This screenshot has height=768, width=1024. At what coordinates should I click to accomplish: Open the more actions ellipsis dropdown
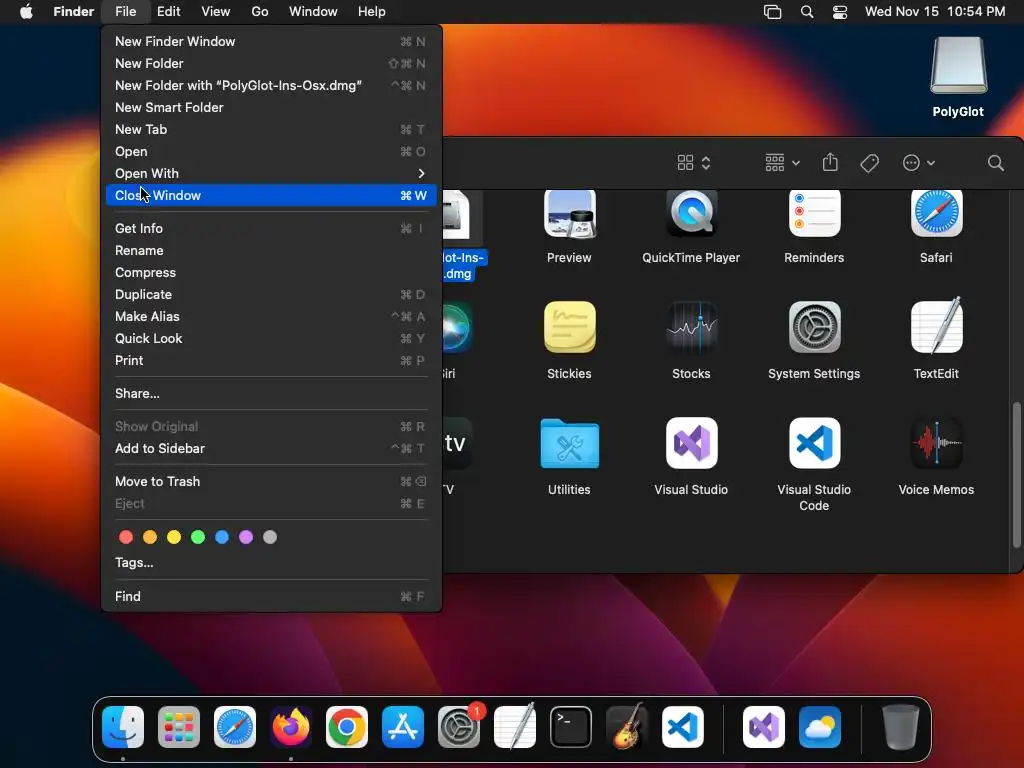point(918,163)
